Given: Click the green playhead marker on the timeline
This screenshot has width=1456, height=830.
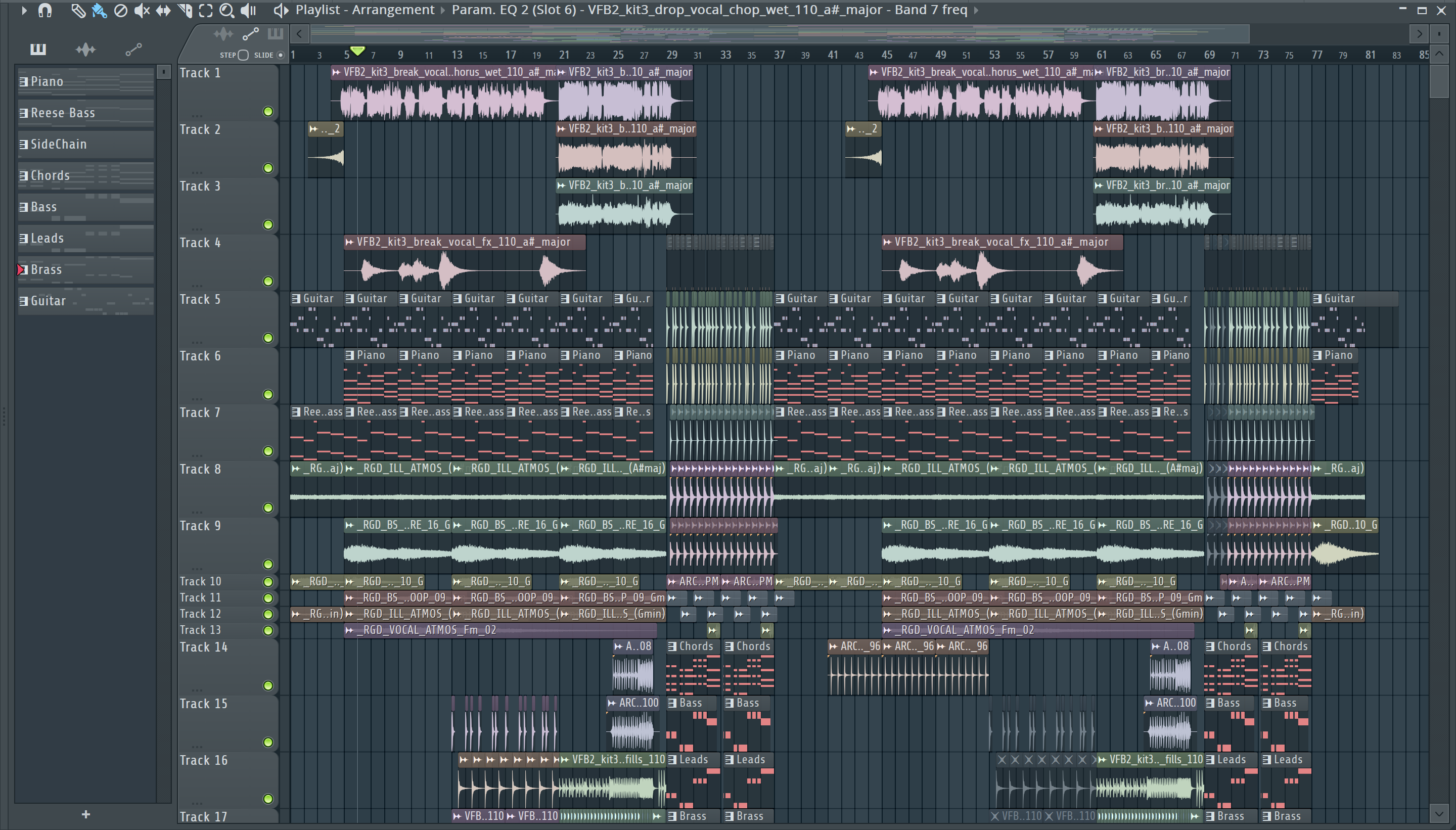Looking at the screenshot, I should point(357,51).
